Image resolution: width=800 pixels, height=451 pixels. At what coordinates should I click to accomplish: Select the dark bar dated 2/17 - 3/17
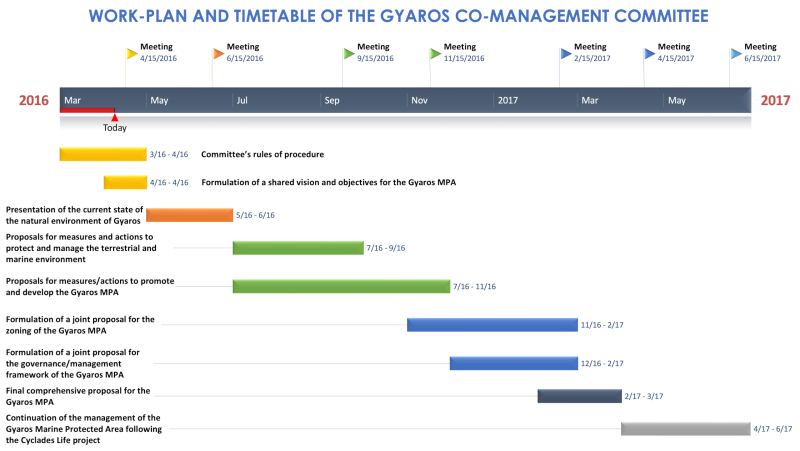579,396
